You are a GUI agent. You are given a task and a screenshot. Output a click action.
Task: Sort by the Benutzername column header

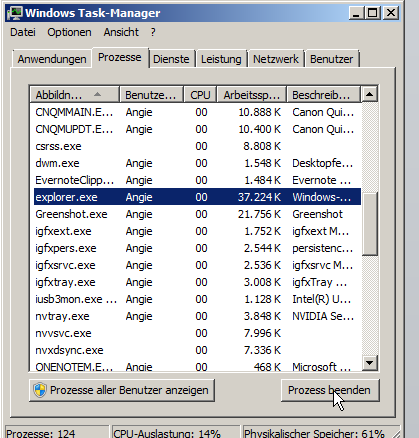click(x=151, y=95)
